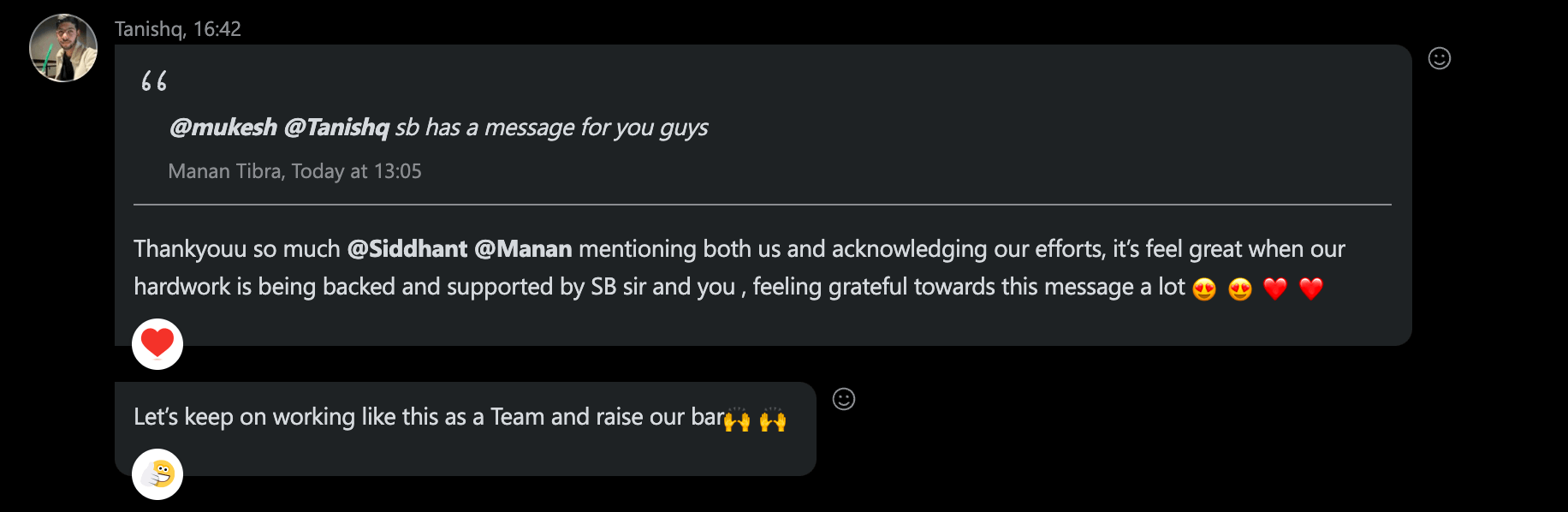The width and height of the screenshot is (1568, 512).
Task: Select the "Let's keep on working" message bubble
Action: coord(428,417)
